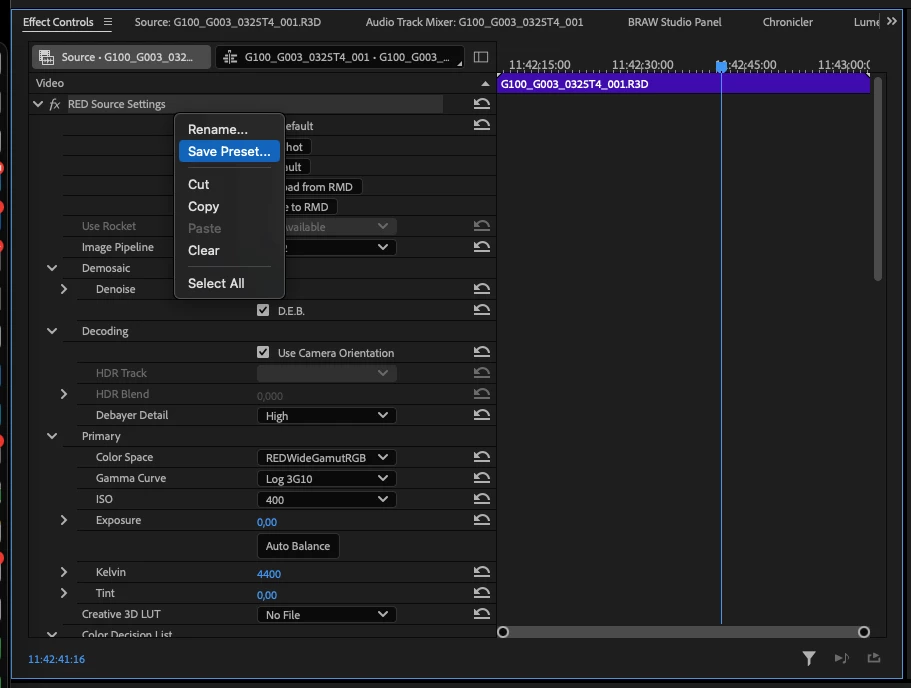Open the Image Pipeline dropdown
The image size is (911, 688).
point(340,247)
